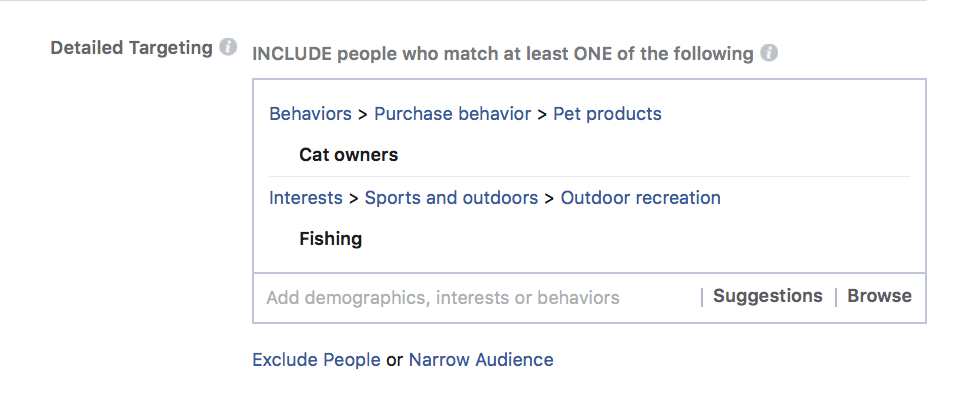Click the arrow before Outdoor recreation

pyautogui.click(x=549, y=198)
